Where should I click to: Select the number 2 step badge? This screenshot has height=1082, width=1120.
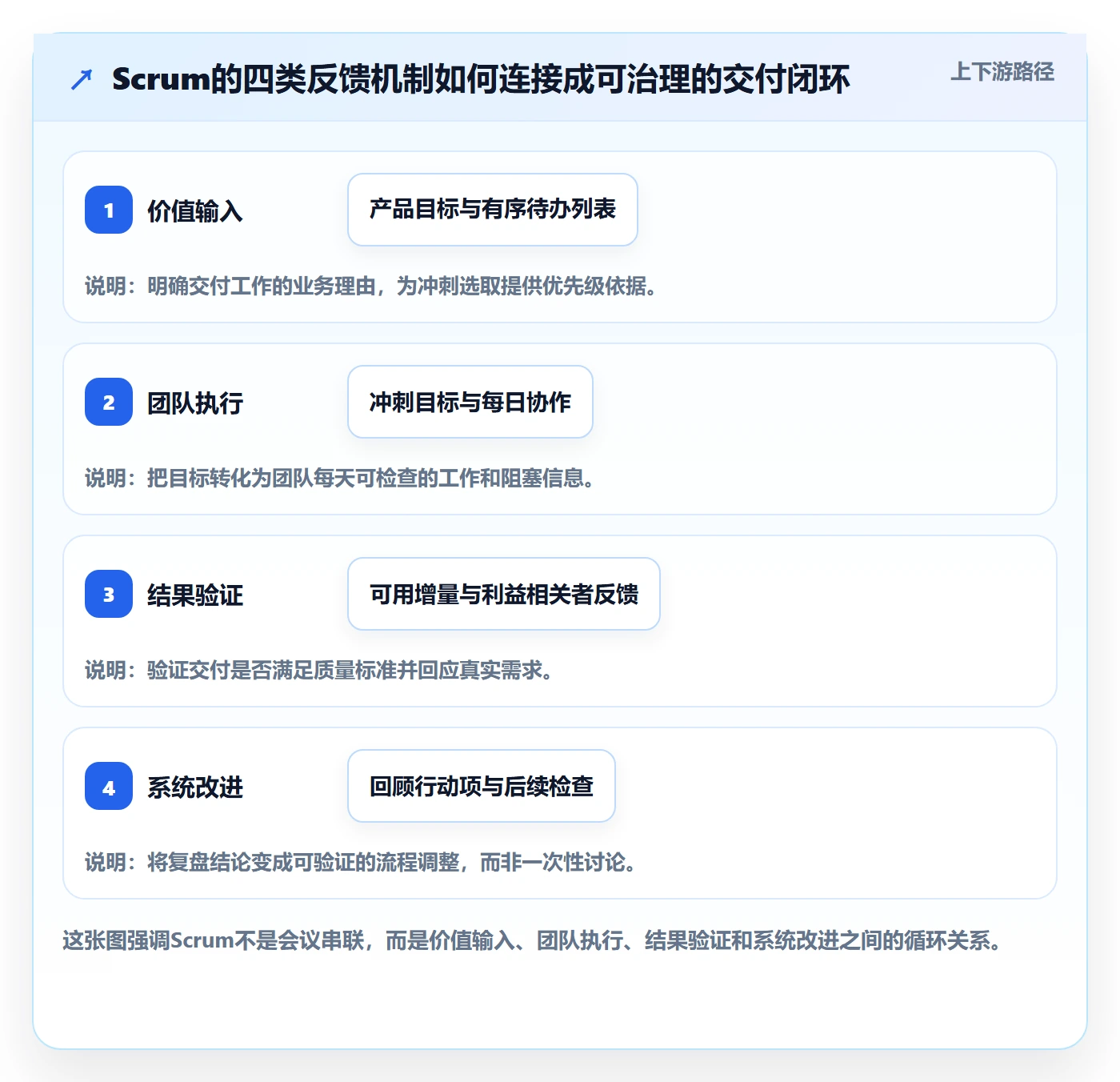click(109, 402)
